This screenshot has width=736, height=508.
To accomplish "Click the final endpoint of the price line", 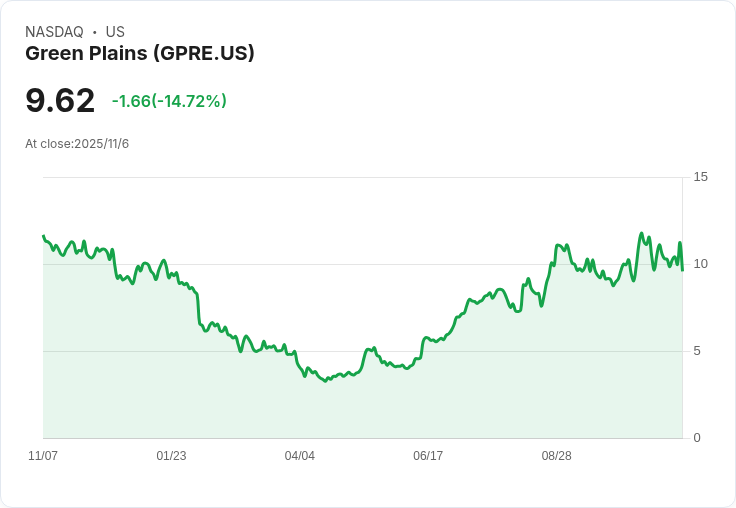I will pyautogui.click(x=682, y=270).
